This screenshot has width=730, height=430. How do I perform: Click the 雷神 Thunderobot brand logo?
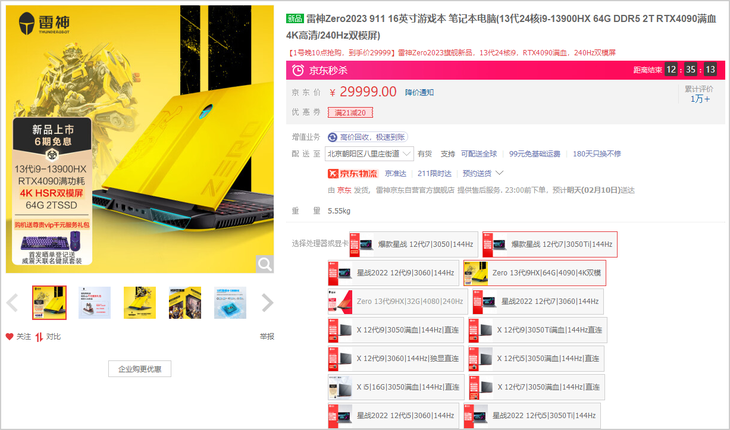click(x=44, y=23)
